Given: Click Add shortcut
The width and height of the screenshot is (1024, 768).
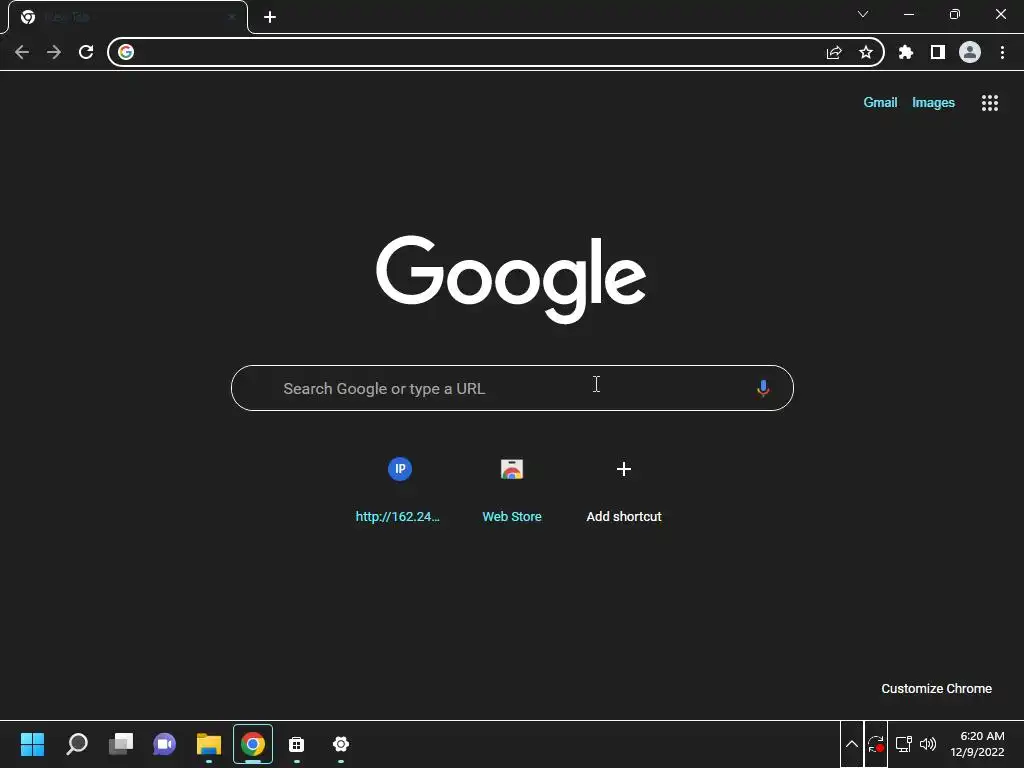Looking at the screenshot, I should pyautogui.click(x=624, y=488).
